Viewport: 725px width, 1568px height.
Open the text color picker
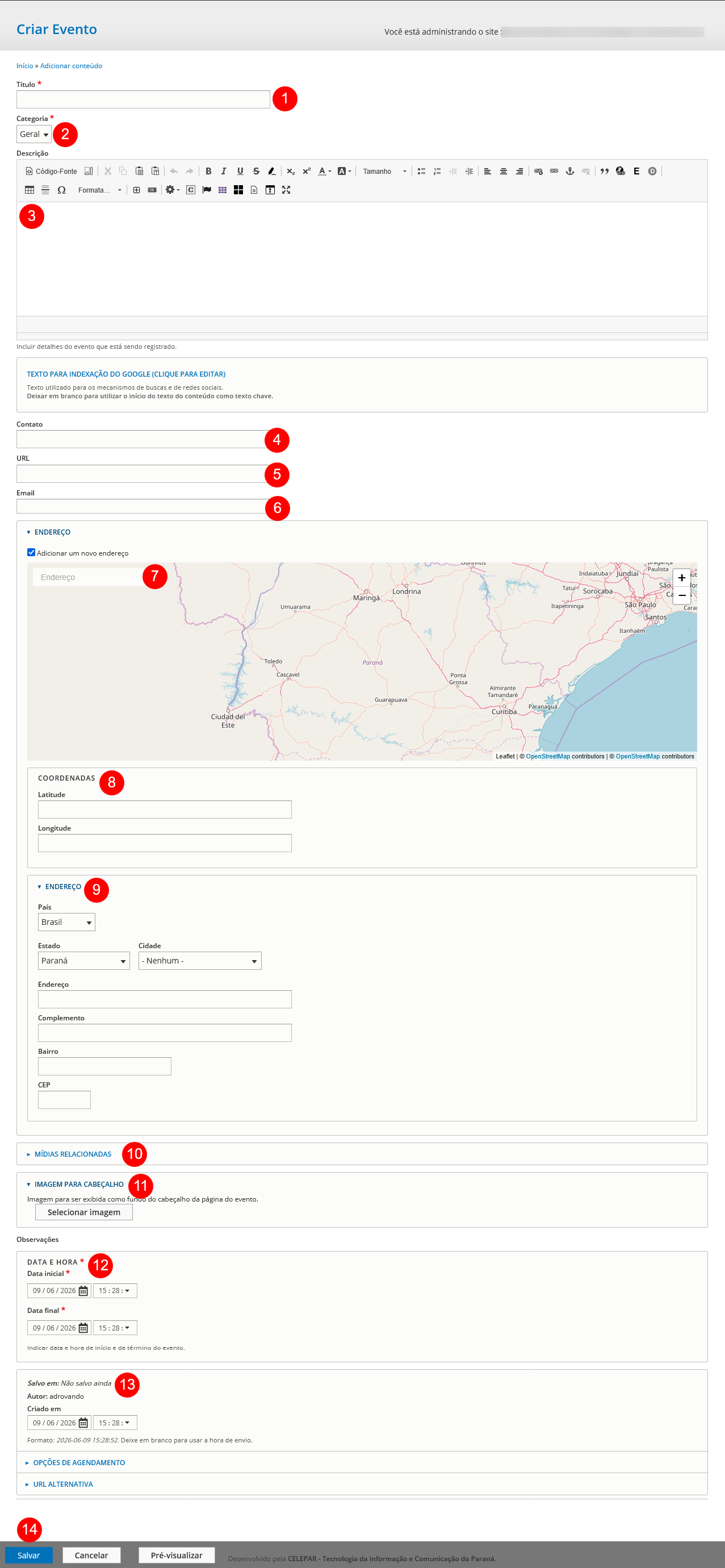[x=325, y=171]
